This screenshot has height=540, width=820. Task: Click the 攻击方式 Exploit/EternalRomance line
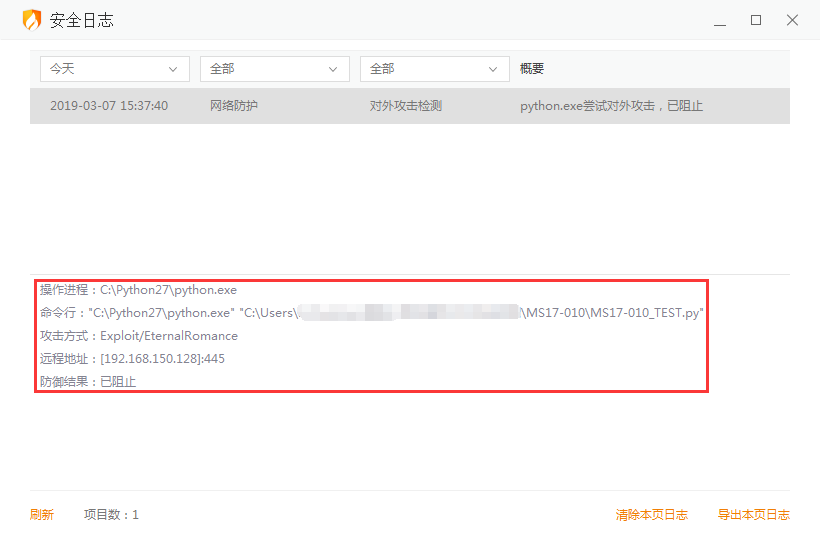pos(138,336)
